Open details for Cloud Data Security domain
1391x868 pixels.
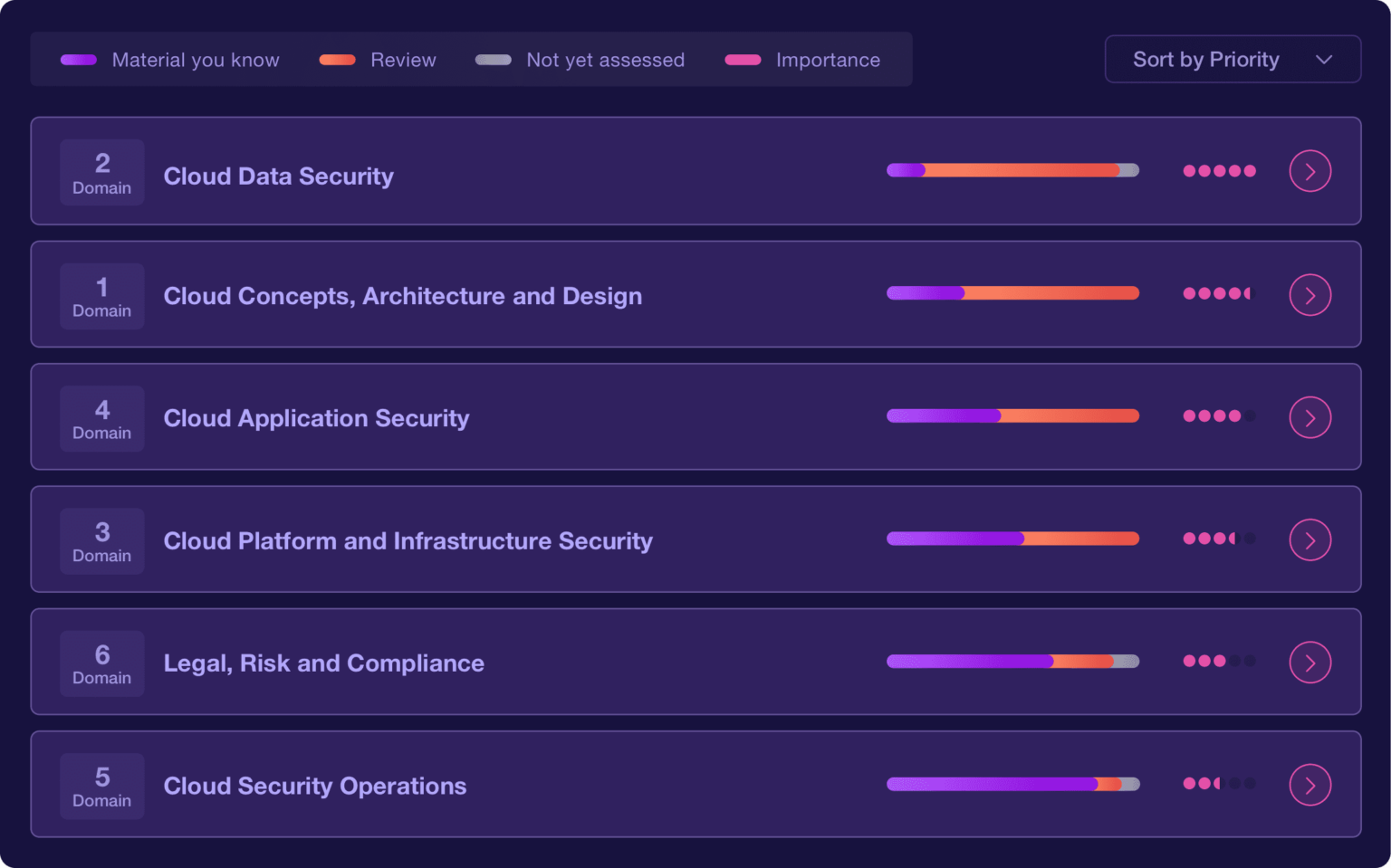click(1309, 170)
